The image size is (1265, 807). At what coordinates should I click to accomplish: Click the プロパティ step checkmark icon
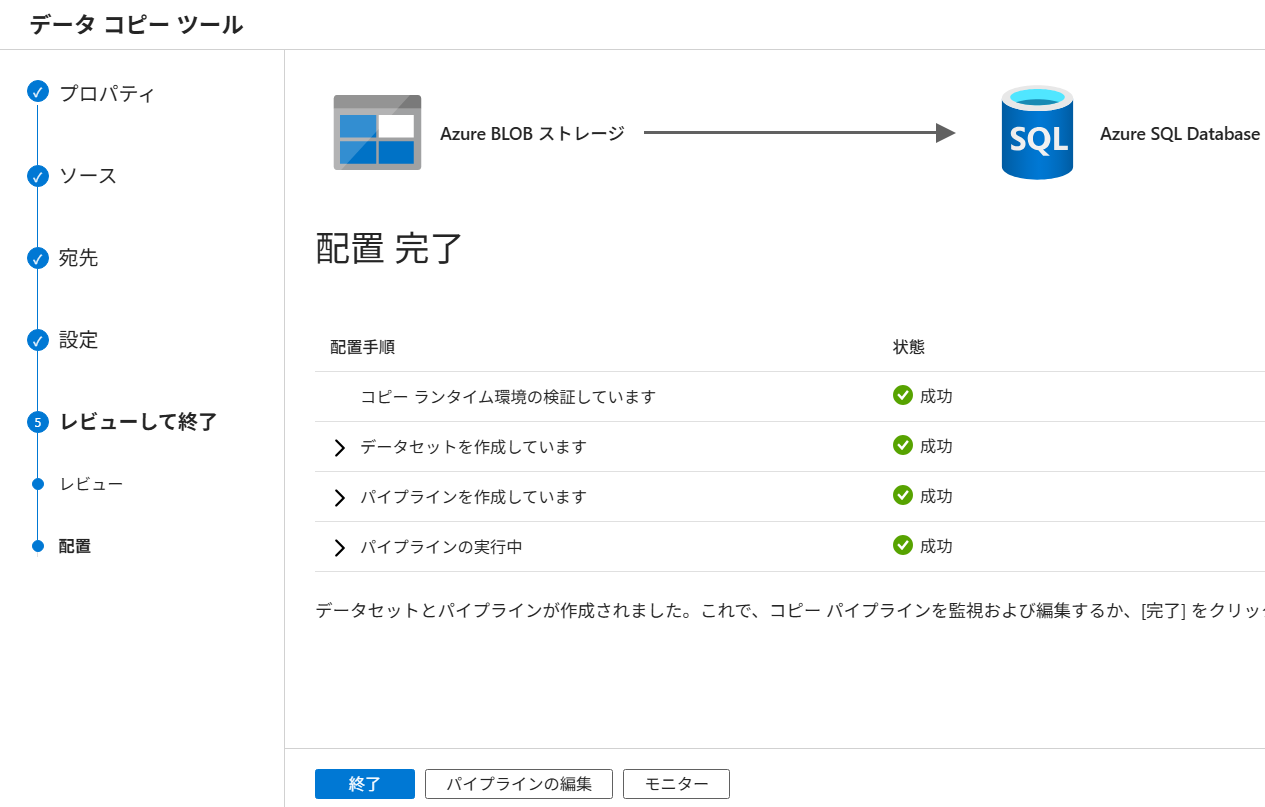(x=37, y=92)
